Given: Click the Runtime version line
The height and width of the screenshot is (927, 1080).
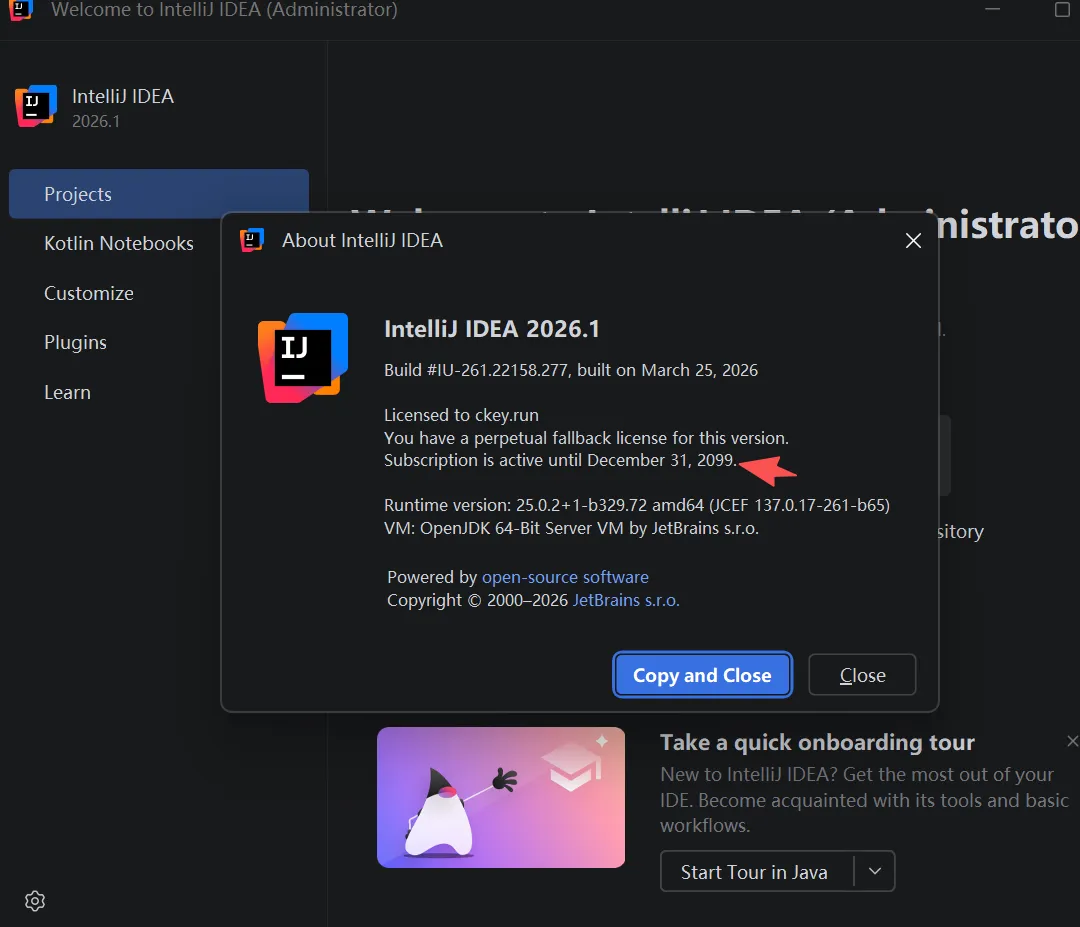Looking at the screenshot, I should [x=636, y=506].
